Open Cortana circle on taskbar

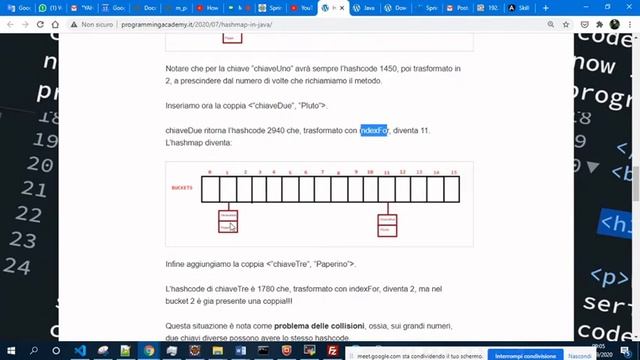(56, 351)
